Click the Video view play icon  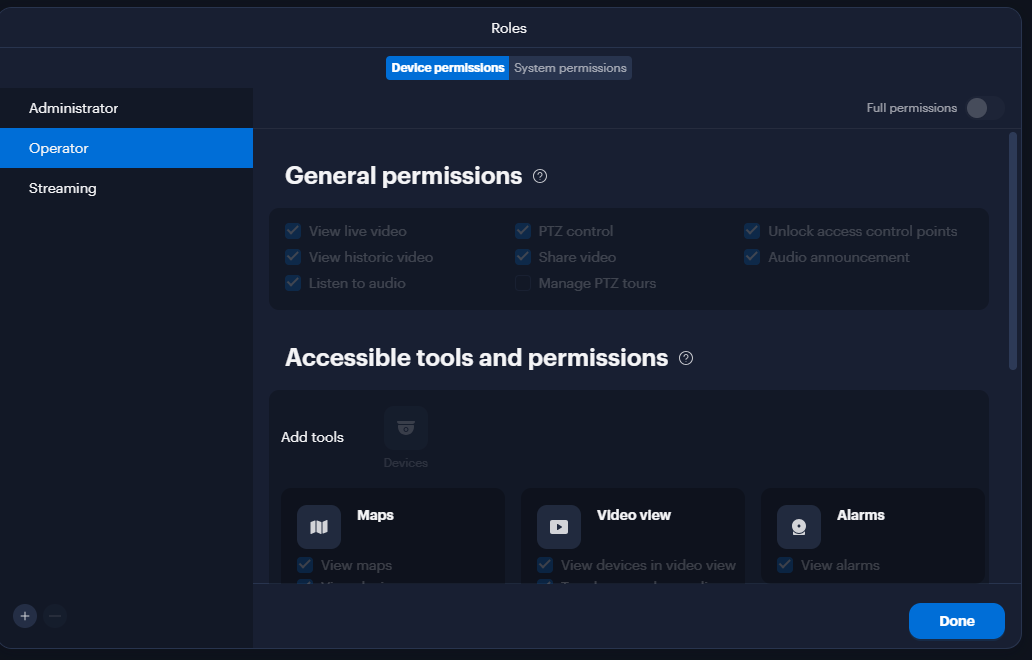tap(559, 527)
